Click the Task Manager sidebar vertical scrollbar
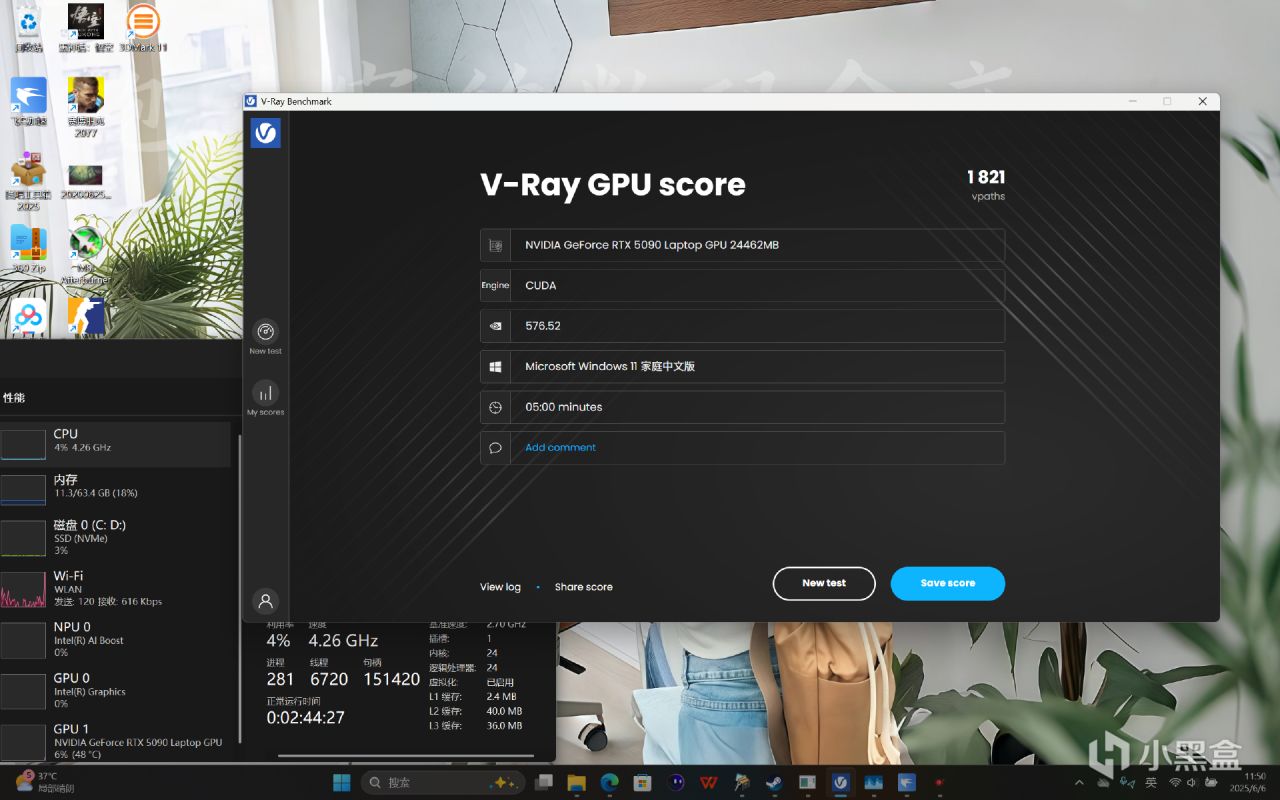The width and height of the screenshot is (1280, 800). [239, 590]
